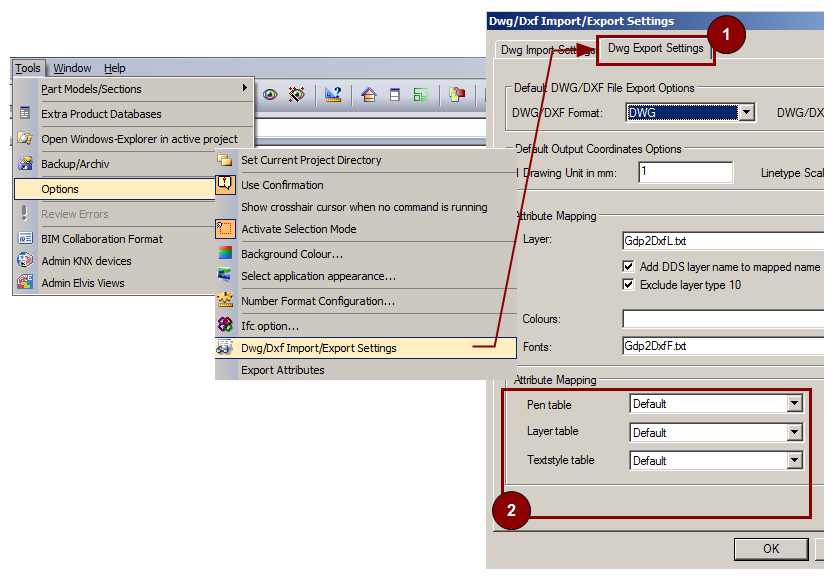Image resolution: width=834 pixels, height=579 pixels.
Task: Open the Window menu
Action: click(x=72, y=68)
